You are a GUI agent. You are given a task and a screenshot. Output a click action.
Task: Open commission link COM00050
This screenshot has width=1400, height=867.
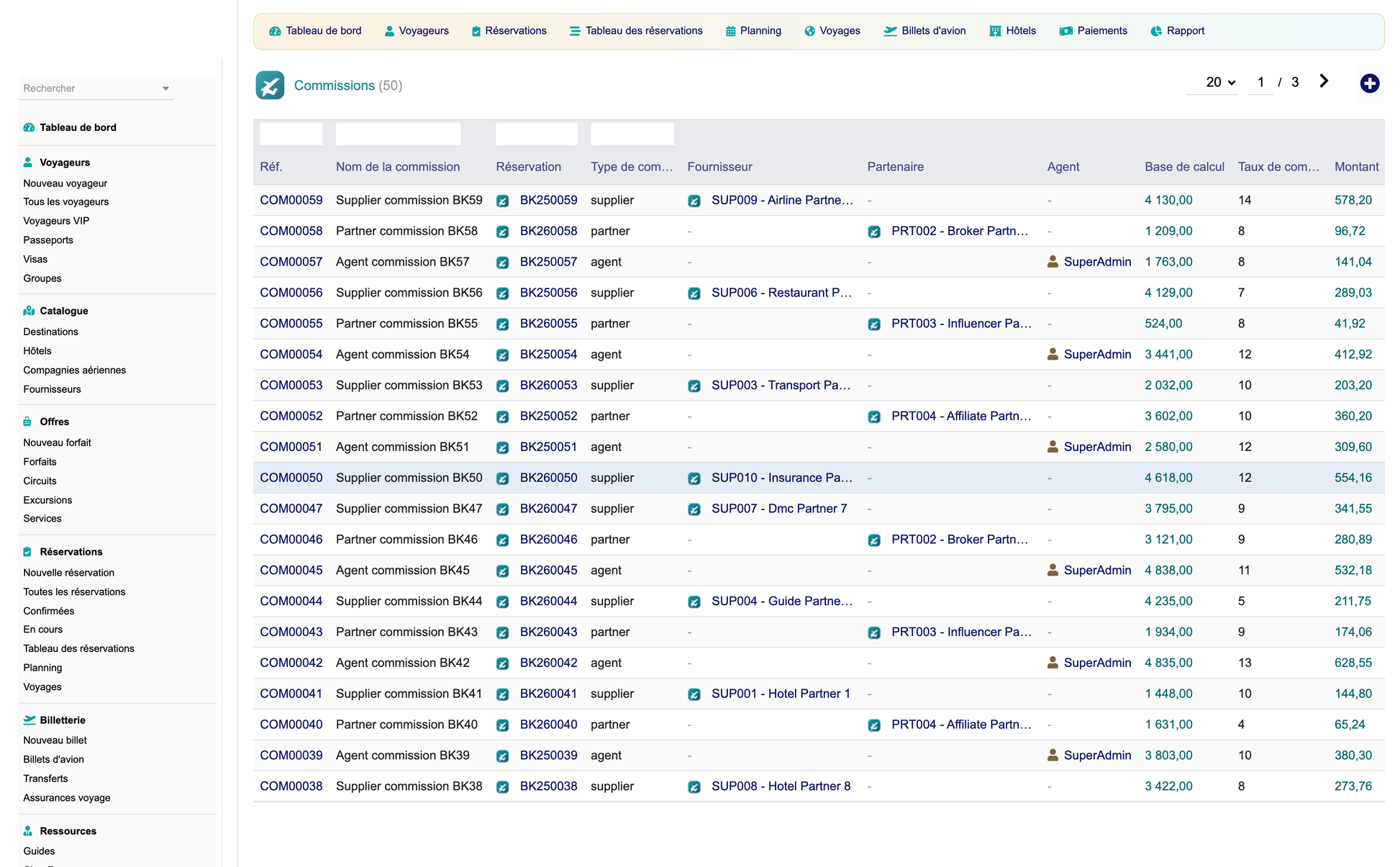pos(291,478)
